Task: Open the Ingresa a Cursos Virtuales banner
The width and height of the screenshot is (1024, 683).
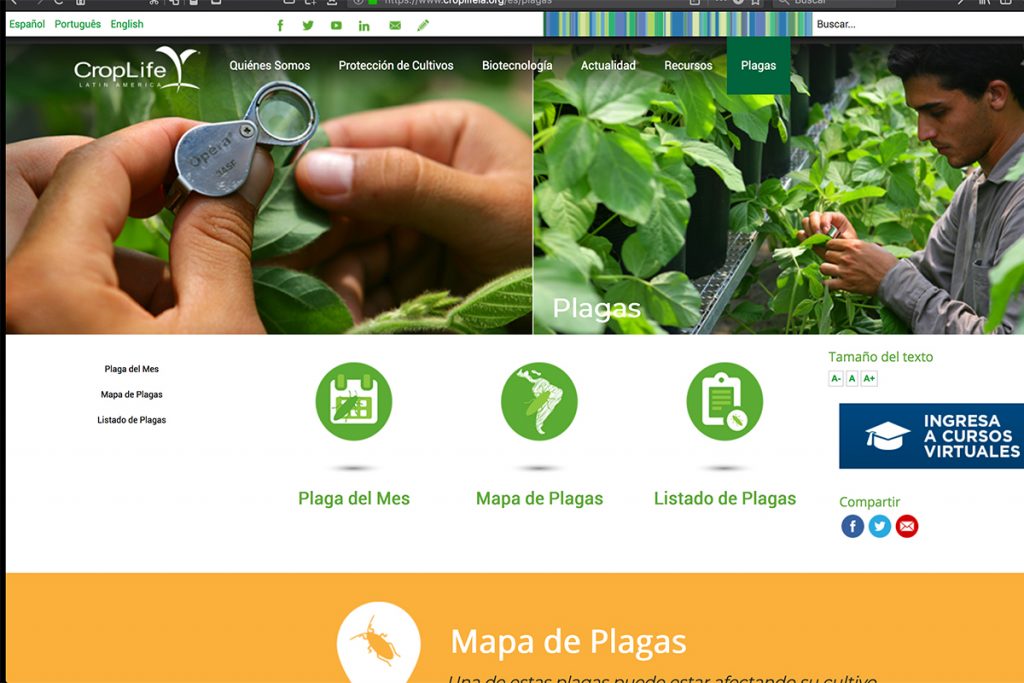Action: (x=931, y=436)
